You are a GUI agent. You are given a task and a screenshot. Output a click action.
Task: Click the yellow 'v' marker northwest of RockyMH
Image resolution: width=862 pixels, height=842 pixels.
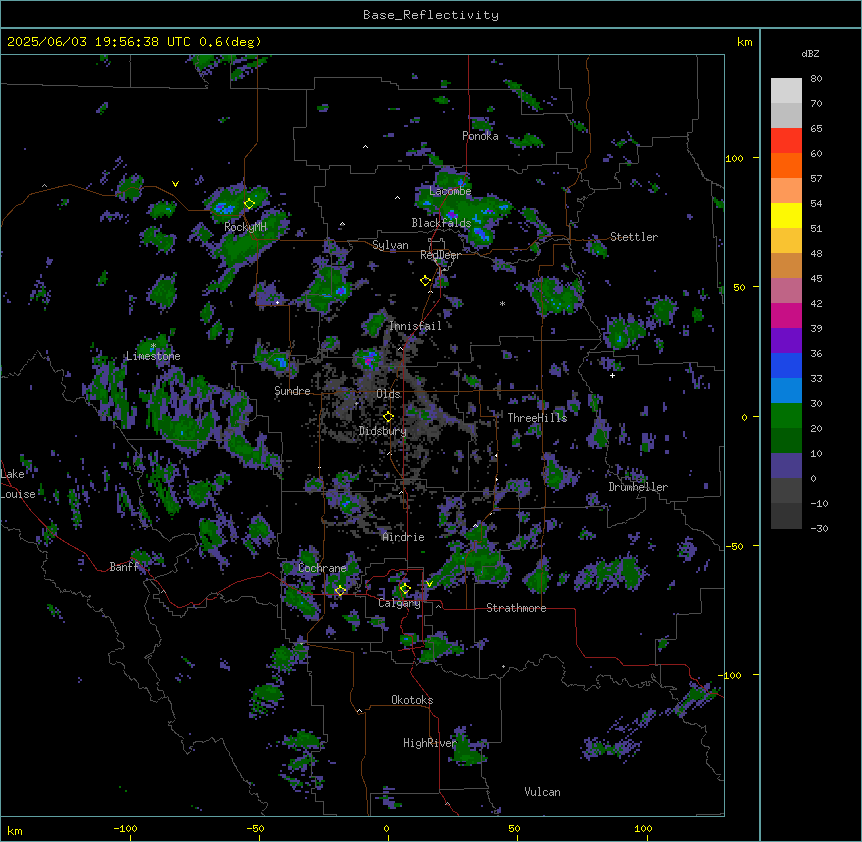175,184
